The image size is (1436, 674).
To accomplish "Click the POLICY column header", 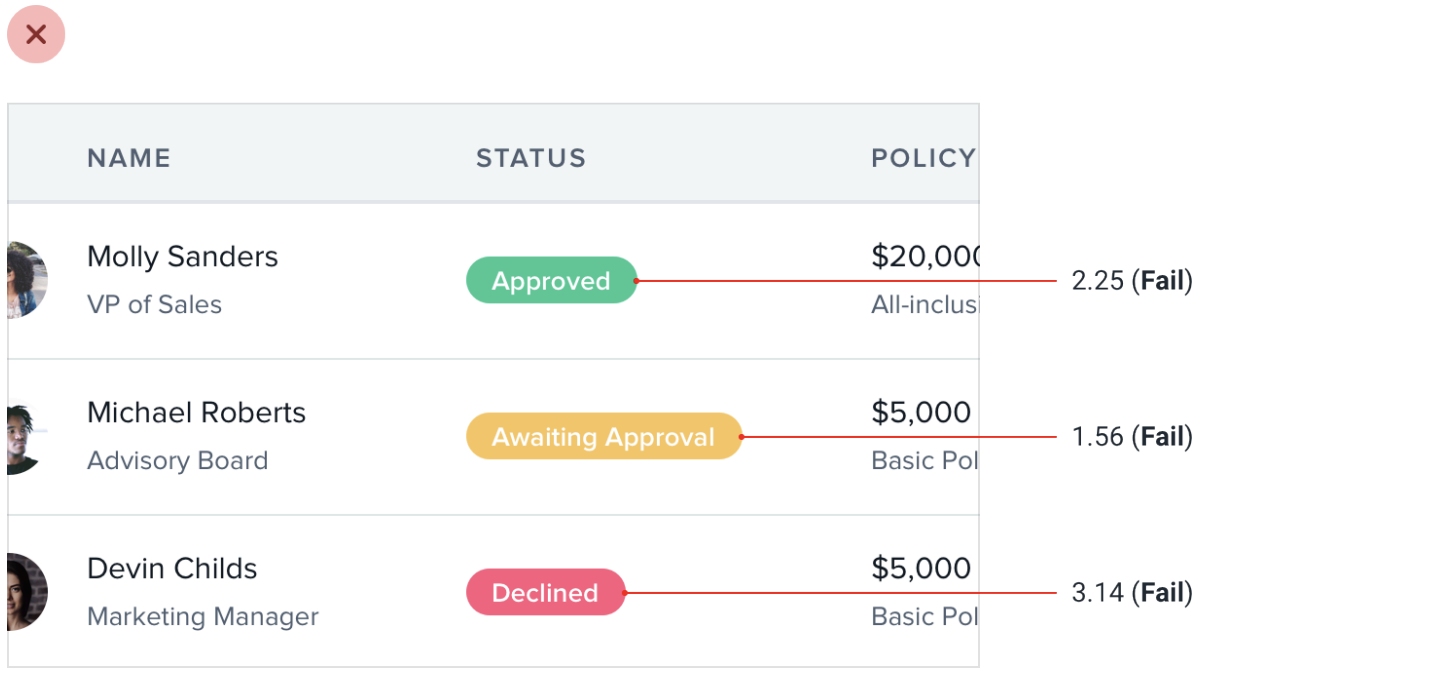I will (922, 158).
